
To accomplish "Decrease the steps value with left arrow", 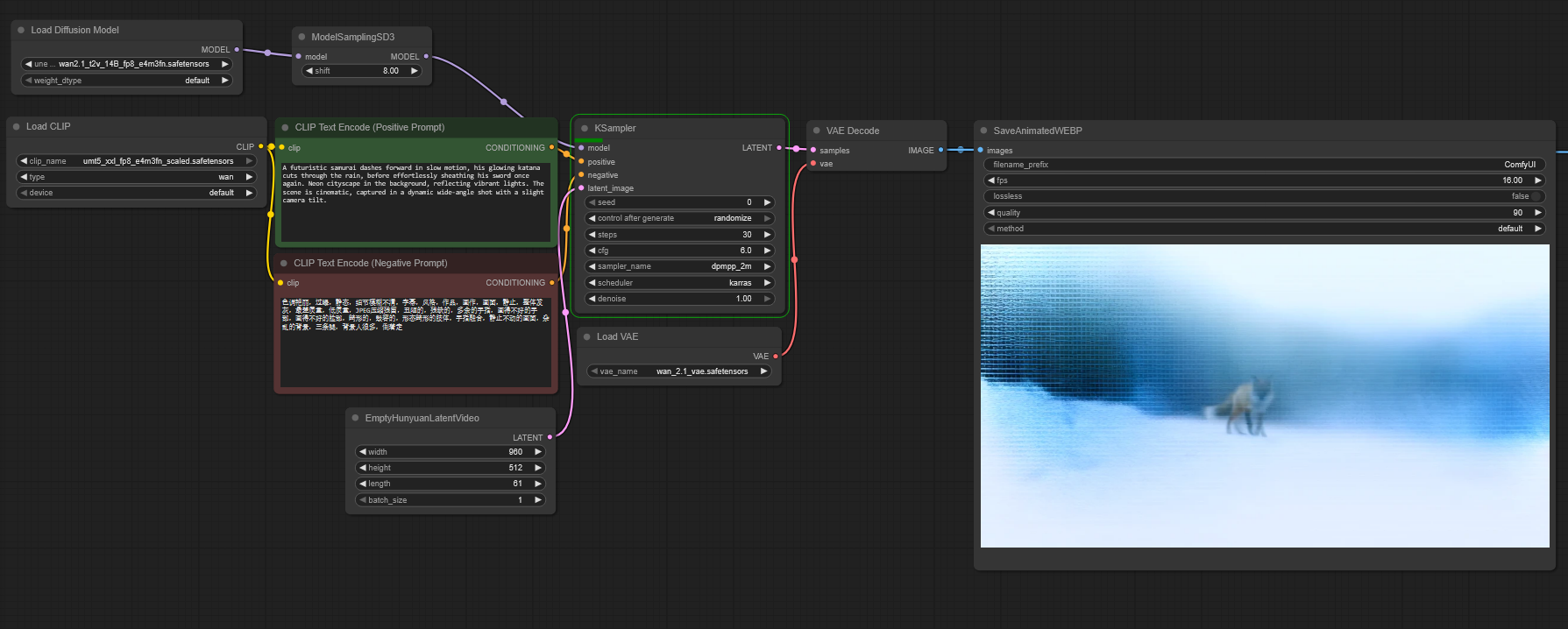I will point(592,235).
